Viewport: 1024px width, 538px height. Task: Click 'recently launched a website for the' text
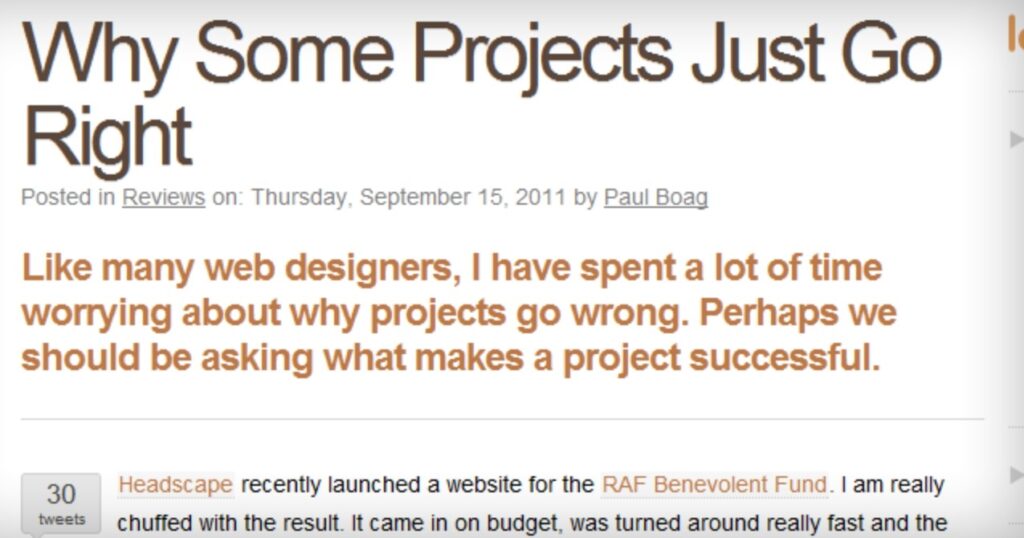[417, 485]
